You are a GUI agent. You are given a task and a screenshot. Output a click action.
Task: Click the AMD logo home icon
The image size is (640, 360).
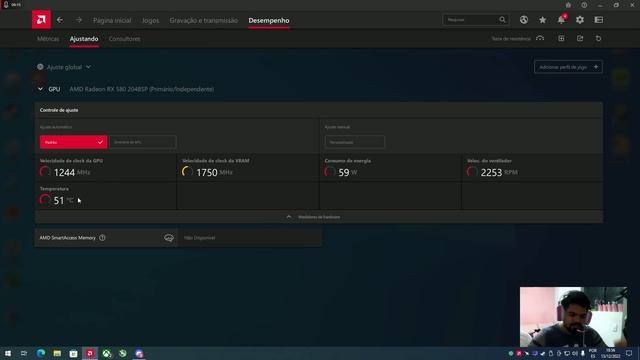(x=41, y=20)
